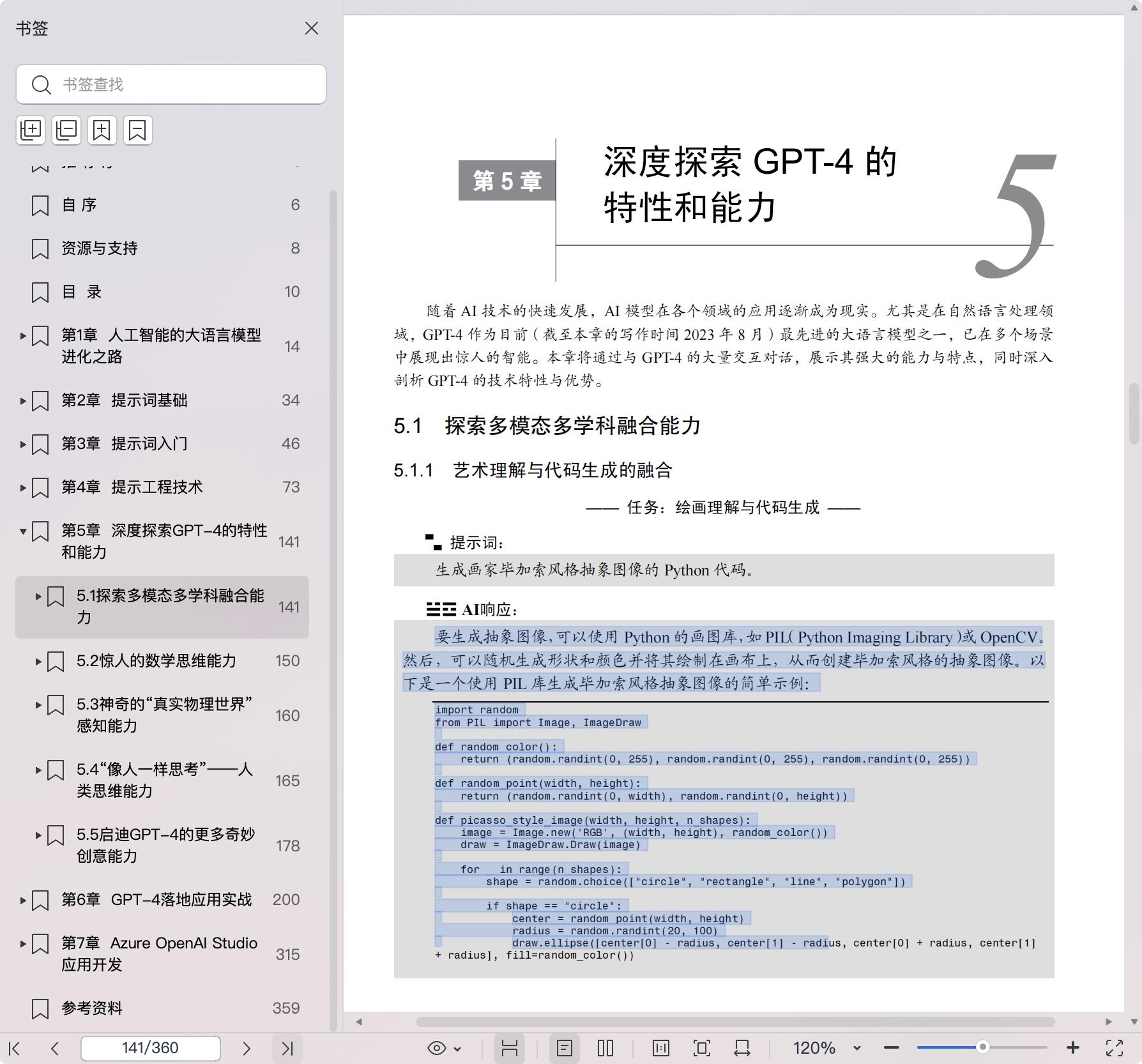Toggle eye protection view mode icon

pos(437,1048)
